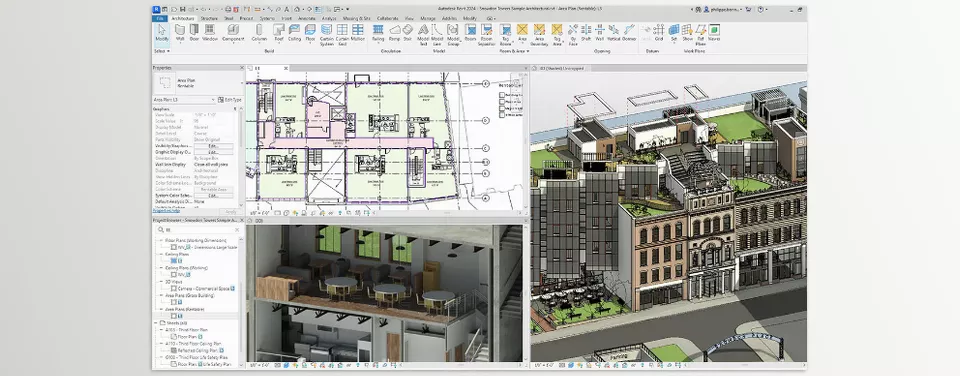960x376 pixels.
Task: Switch to the Annotate ribbon tab
Action: pyautogui.click(x=307, y=18)
